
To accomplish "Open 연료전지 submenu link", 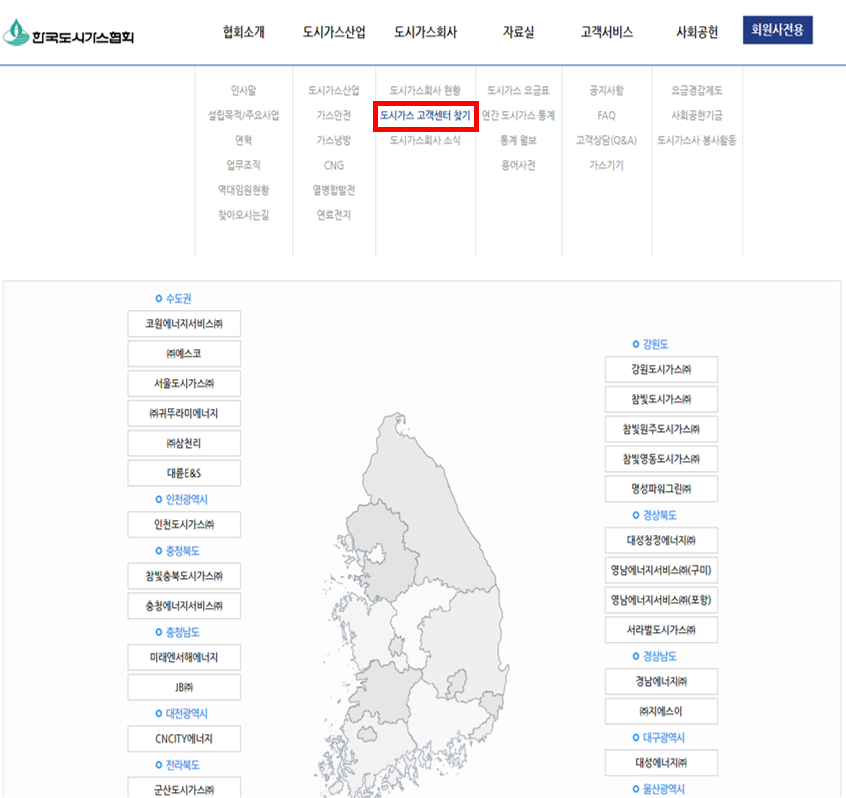I will pos(334,215).
